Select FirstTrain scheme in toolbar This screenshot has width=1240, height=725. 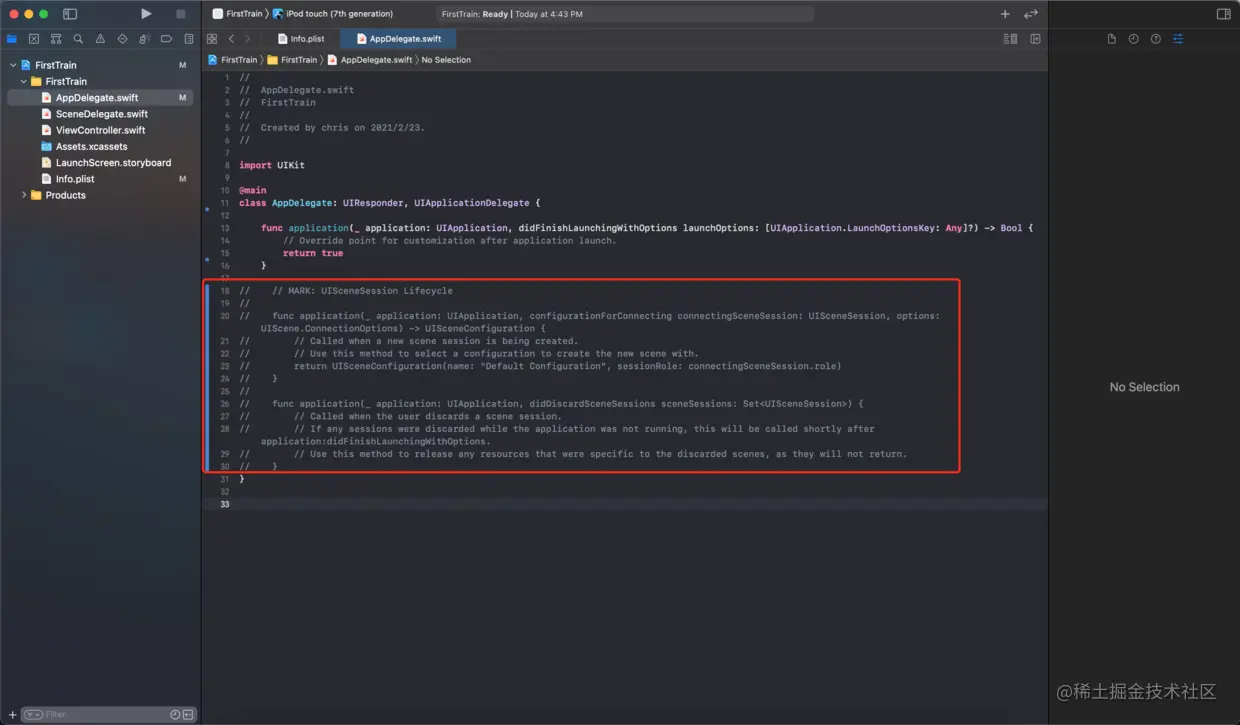point(237,14)
